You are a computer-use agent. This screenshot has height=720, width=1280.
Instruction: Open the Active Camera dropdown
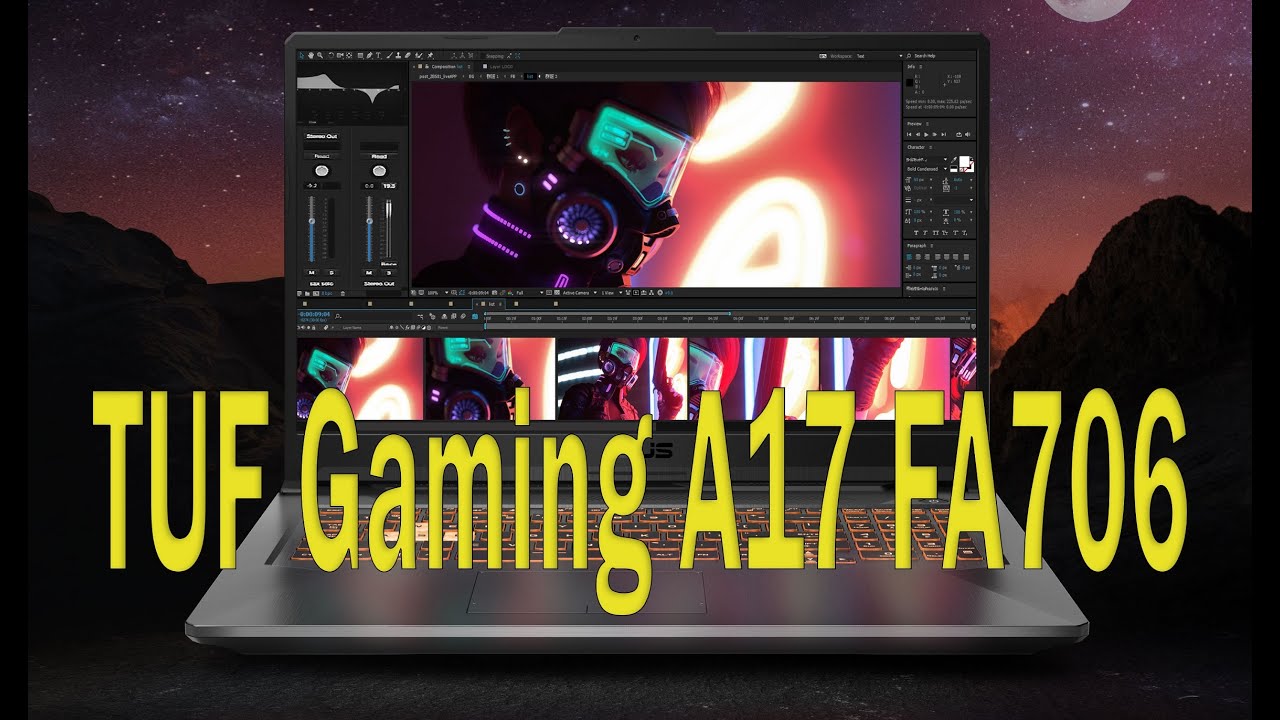pyautogui.click(x=578, y=293)
